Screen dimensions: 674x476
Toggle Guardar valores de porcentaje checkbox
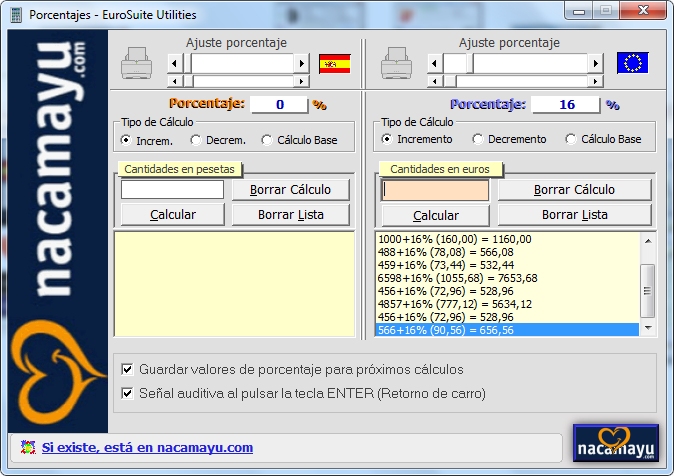point(127,370)
